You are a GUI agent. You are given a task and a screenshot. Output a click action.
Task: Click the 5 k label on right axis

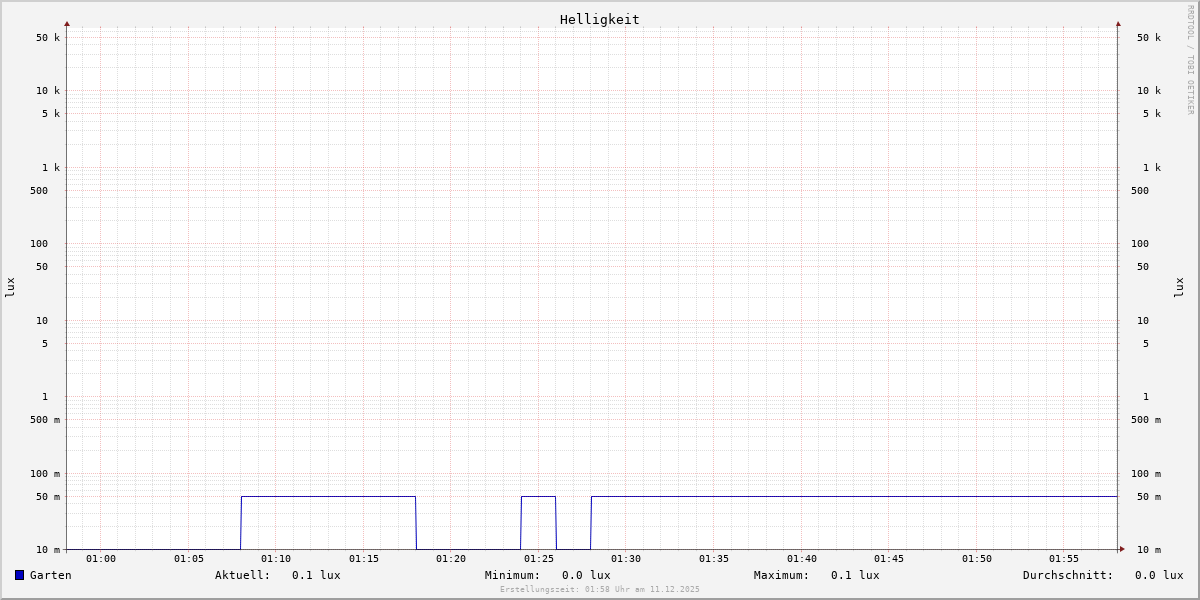point(1152,114)
